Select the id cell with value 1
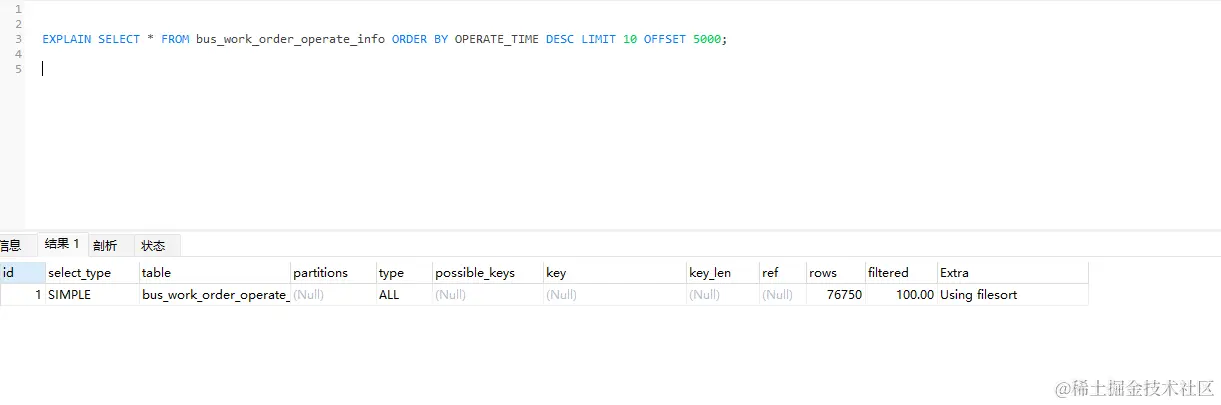 coord(22,295)
